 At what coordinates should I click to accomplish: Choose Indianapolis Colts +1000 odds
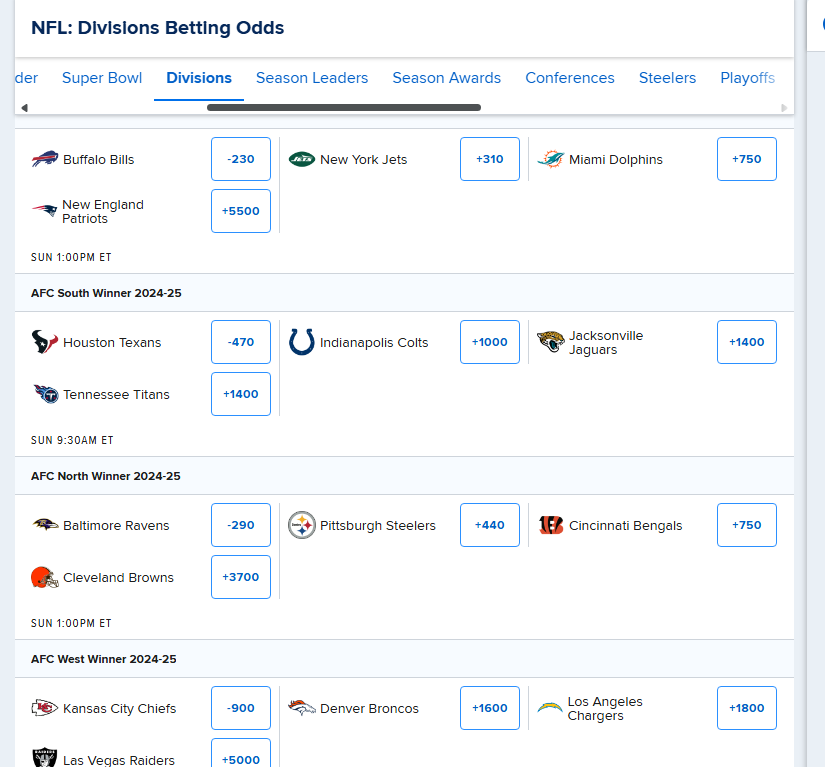coord(490,342)
